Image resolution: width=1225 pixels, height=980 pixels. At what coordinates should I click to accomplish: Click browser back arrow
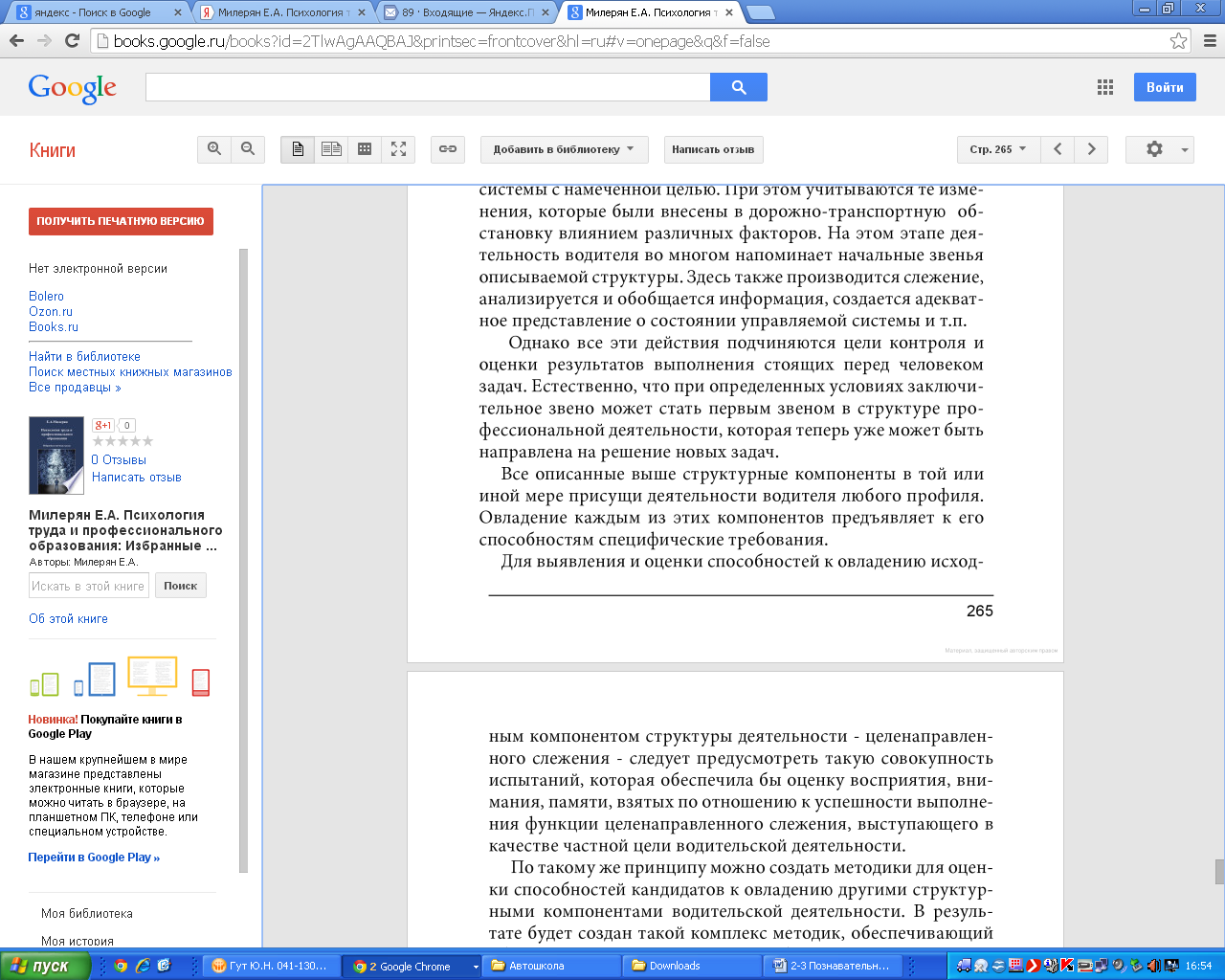click(16, 40)
